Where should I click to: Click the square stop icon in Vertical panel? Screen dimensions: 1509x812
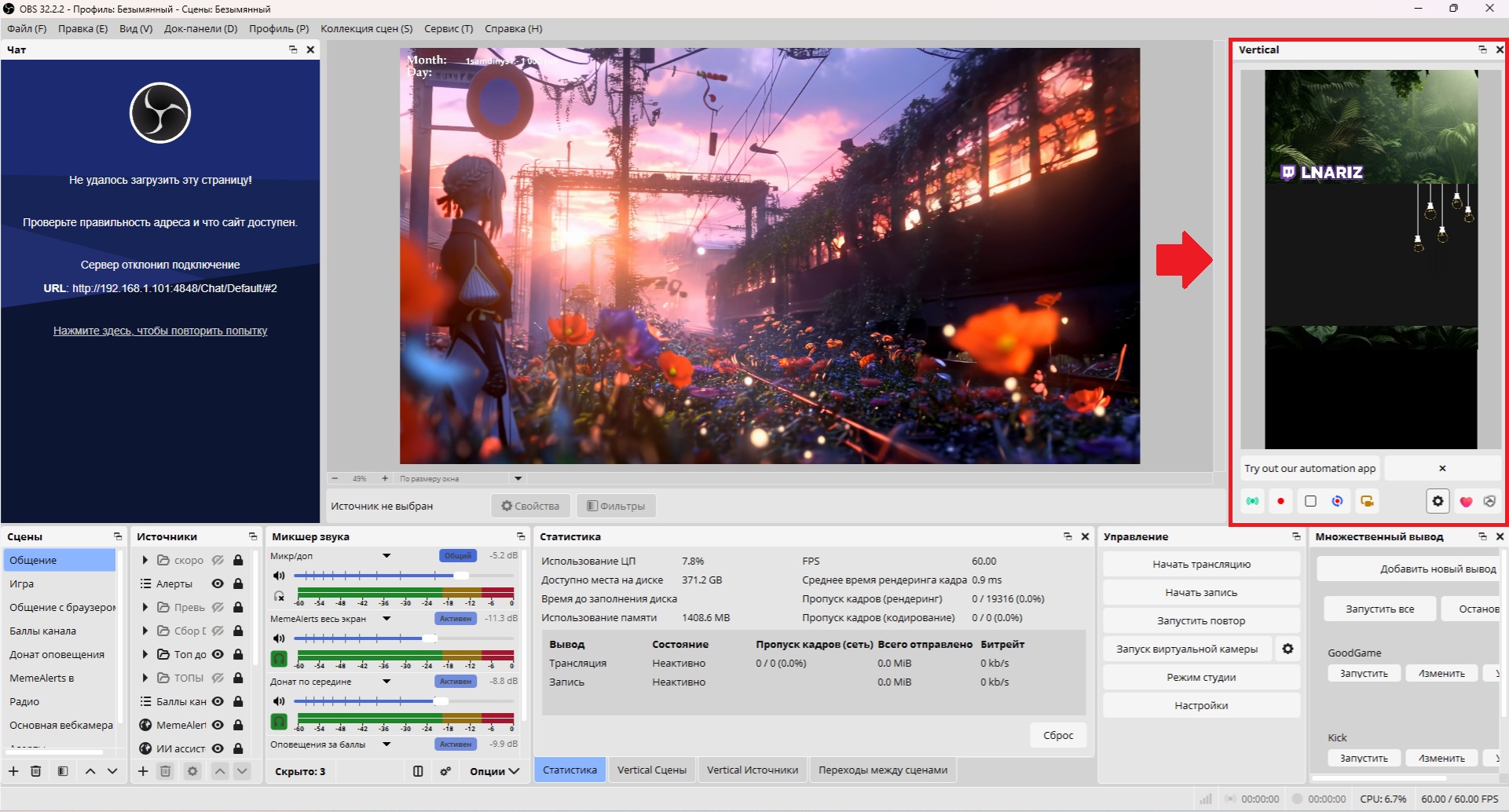(1310, 501)
